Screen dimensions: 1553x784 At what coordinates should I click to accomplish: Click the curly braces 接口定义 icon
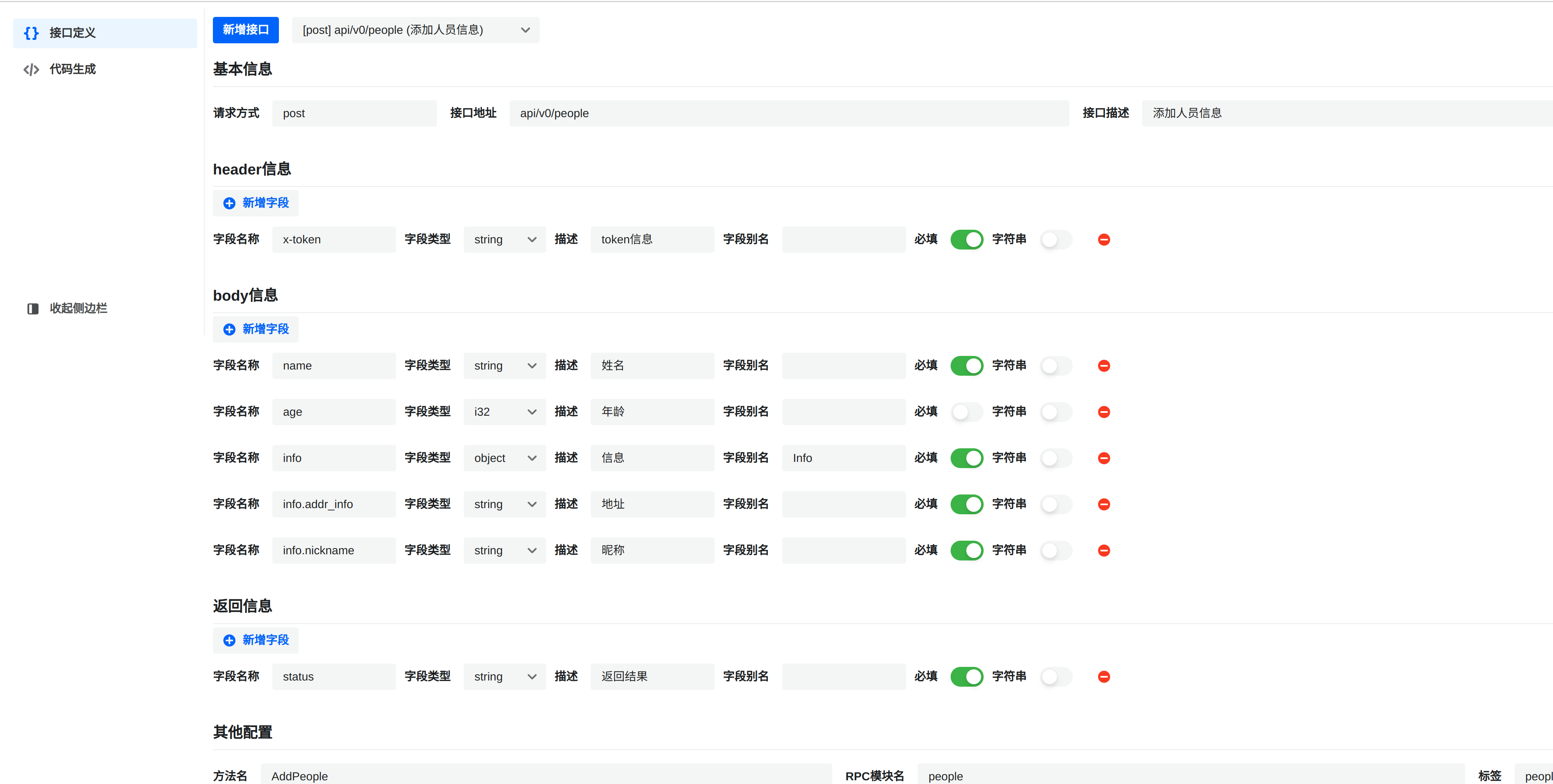point(31,33)
